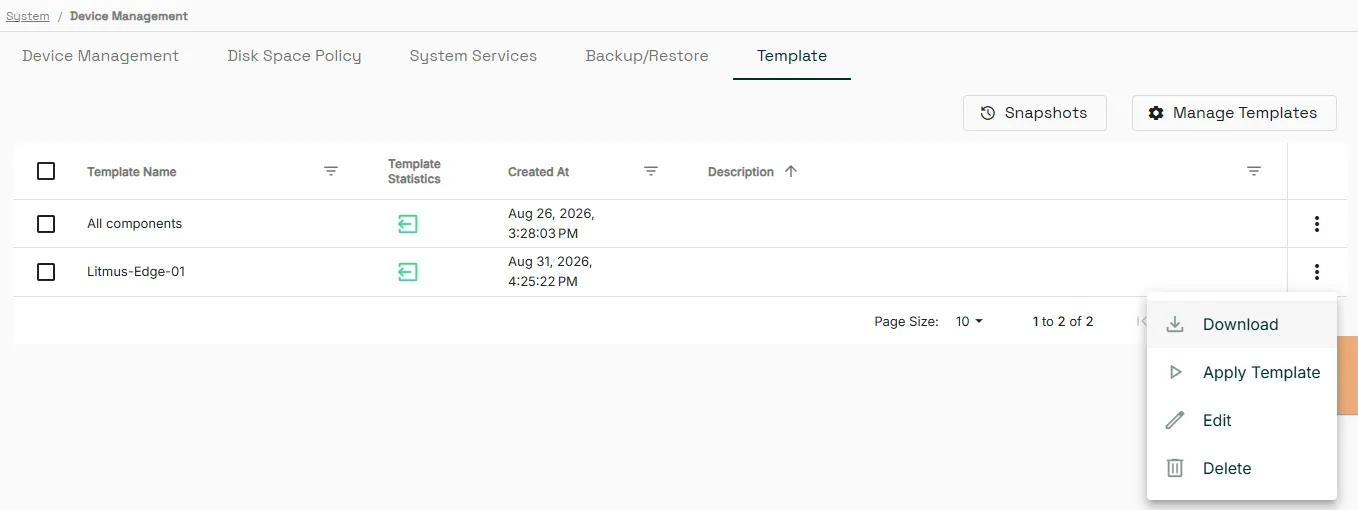Click the Description column header label
This screenshot has width=1358, height=510.
click(741, 172)
